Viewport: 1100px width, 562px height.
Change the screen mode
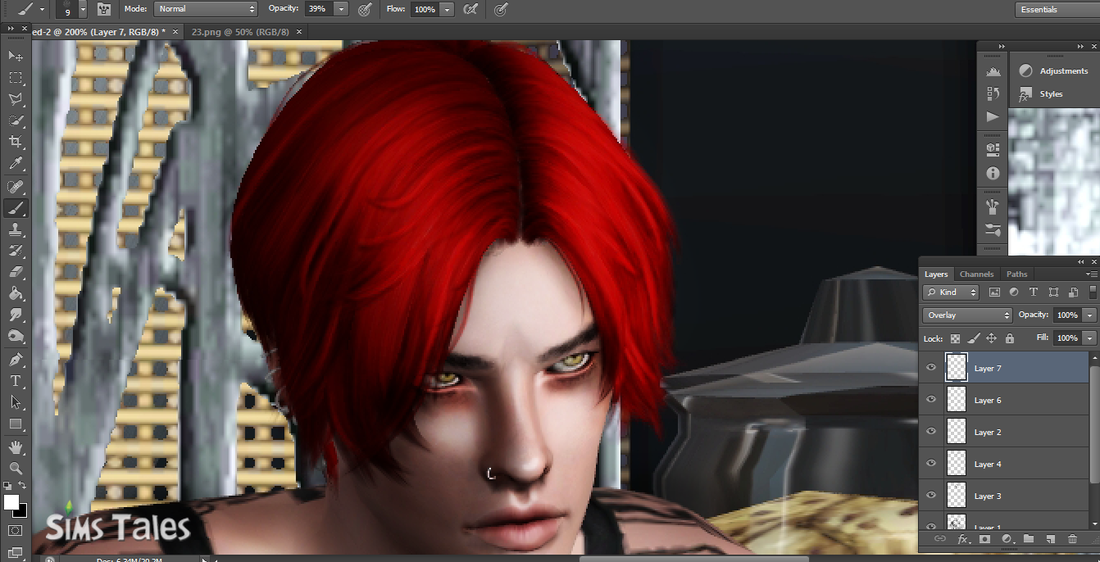coord(15,553)
